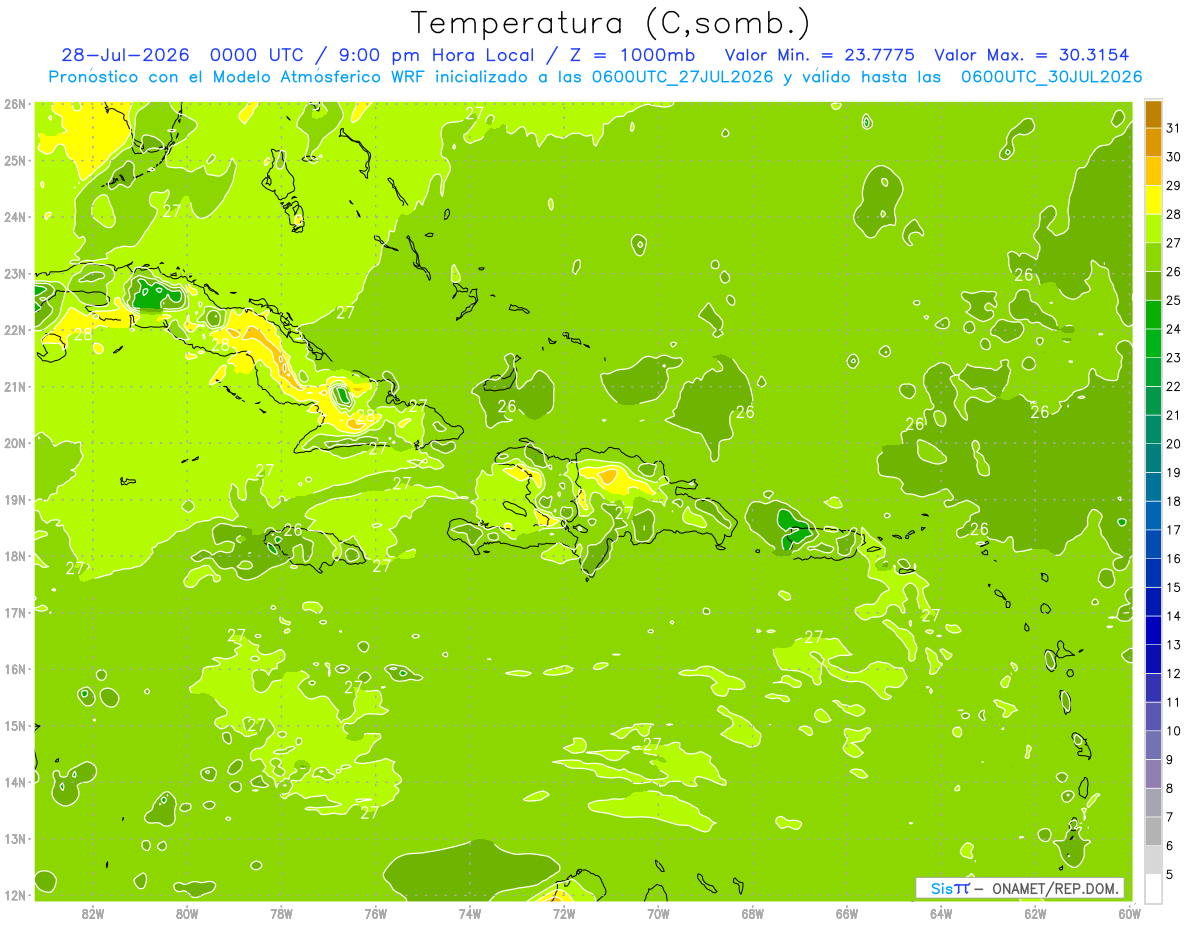Click the 18N latitude axis label
Screen dimensions: 1200x927
14,556
